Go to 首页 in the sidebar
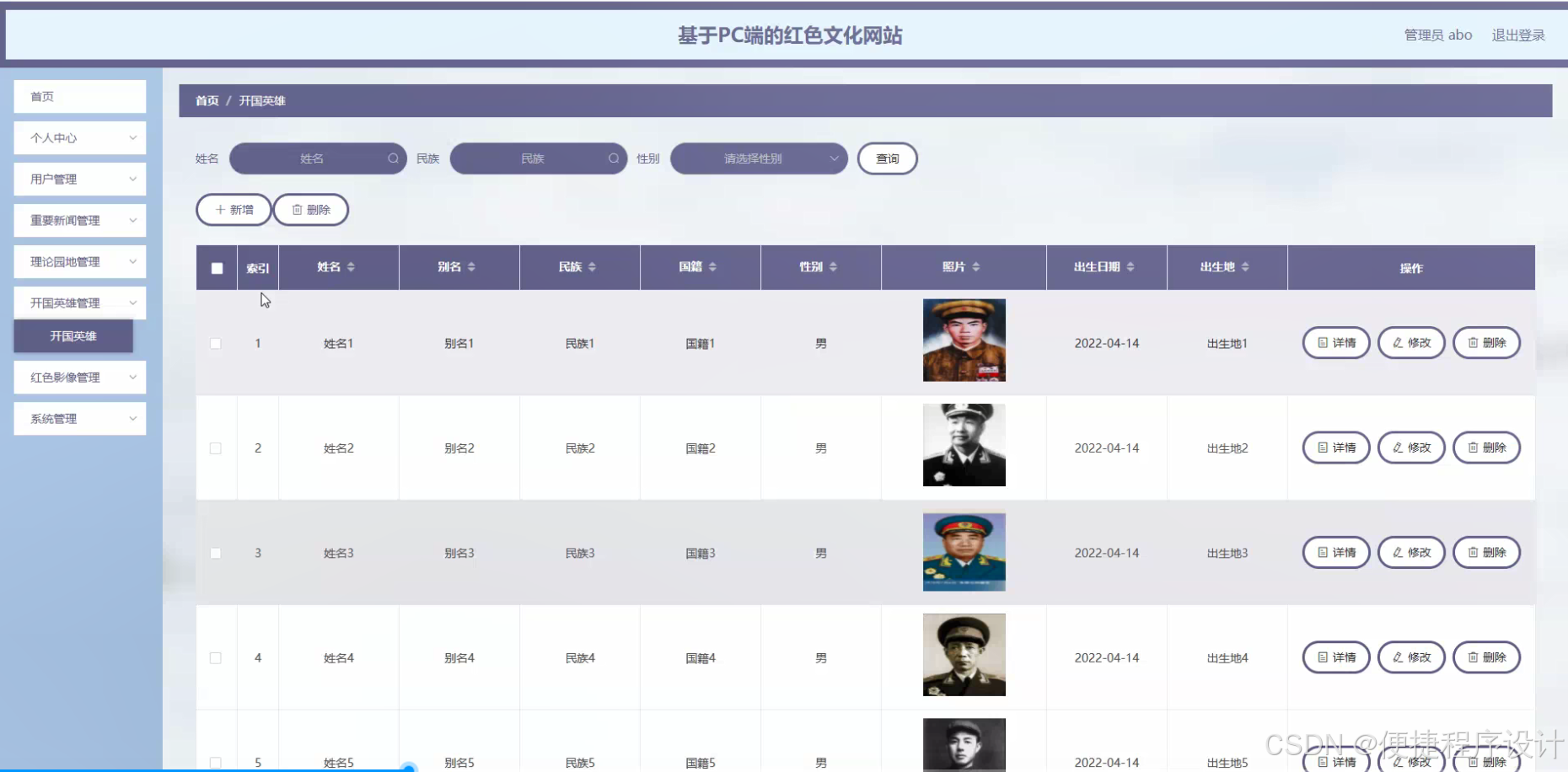Screen dimensions: 1568x772 pos(80,97)
